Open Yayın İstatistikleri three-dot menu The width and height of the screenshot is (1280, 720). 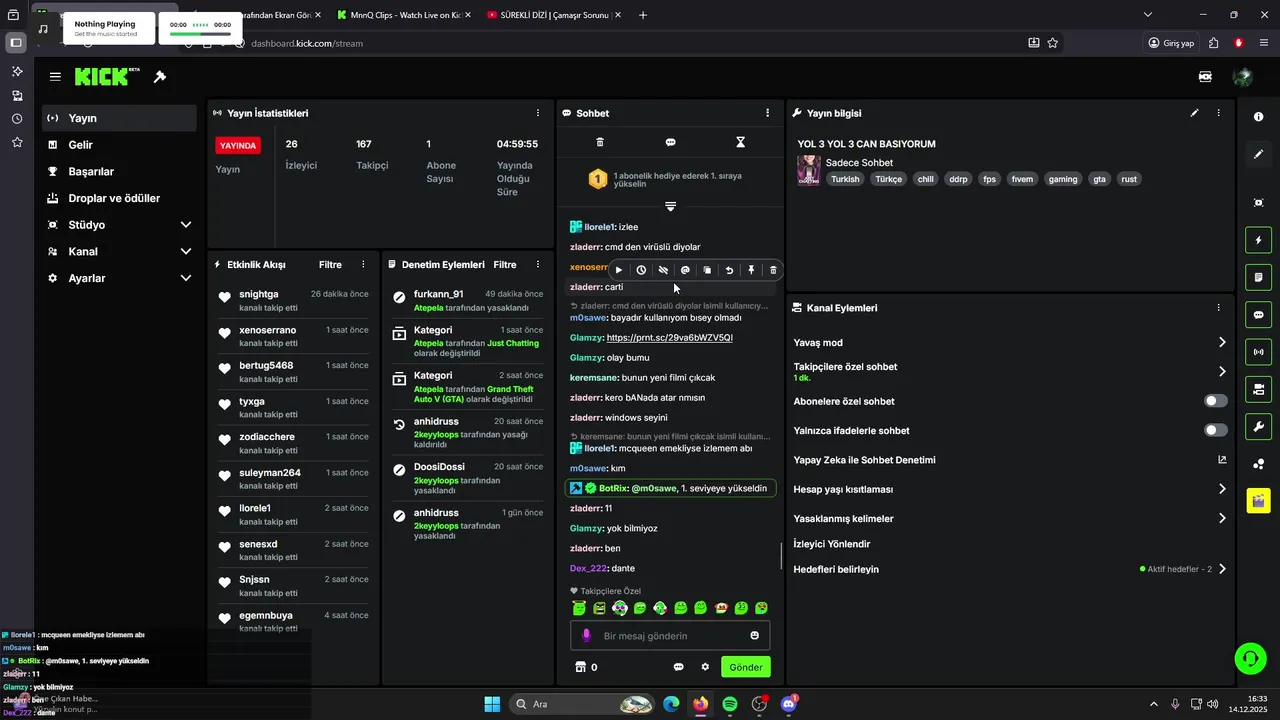click(x=538, y=113)
